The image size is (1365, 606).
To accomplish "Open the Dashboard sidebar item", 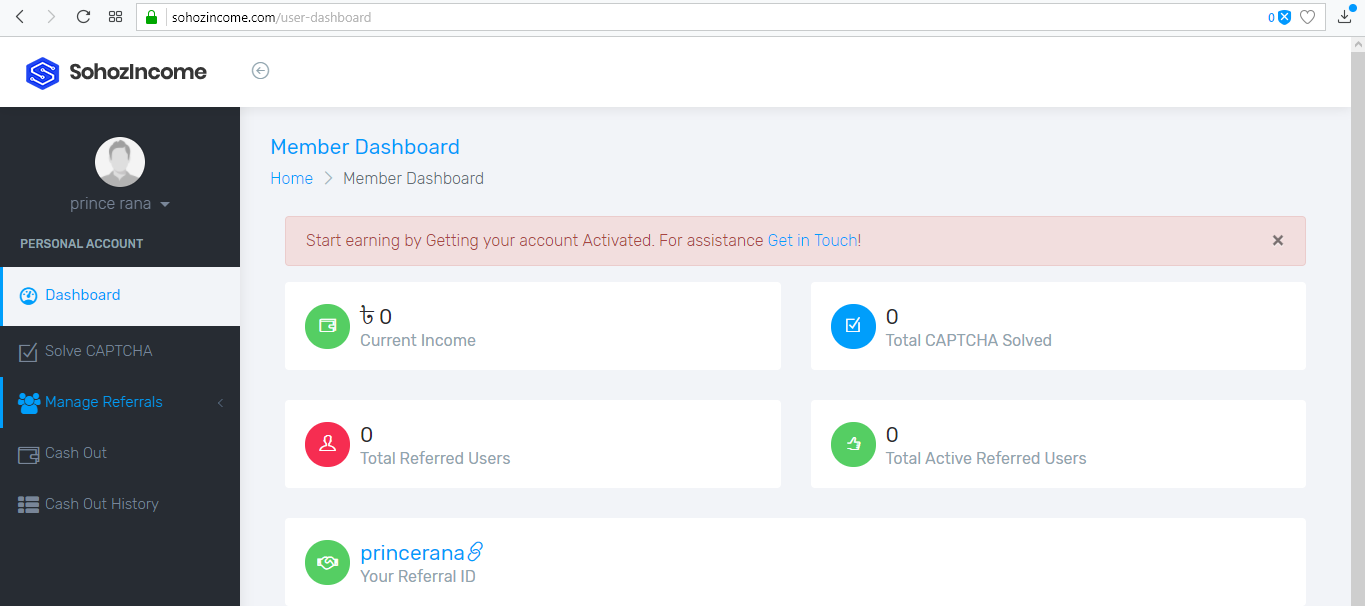I will 82,295.
